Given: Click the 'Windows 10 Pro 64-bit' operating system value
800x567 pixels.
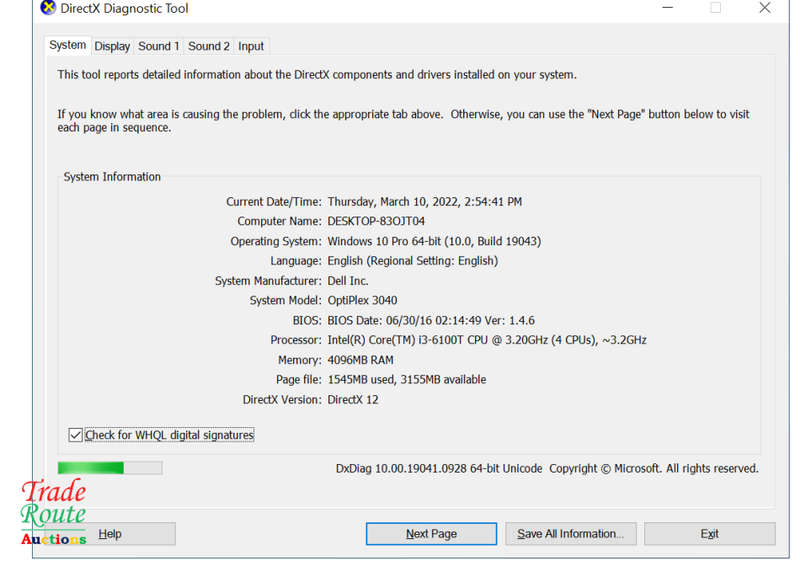Looking at the screenshot, I should [x=434, y=241].
